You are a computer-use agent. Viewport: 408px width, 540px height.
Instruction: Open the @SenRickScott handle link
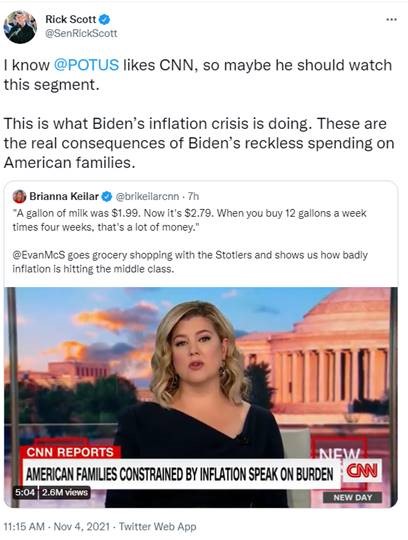coord(81,33)
